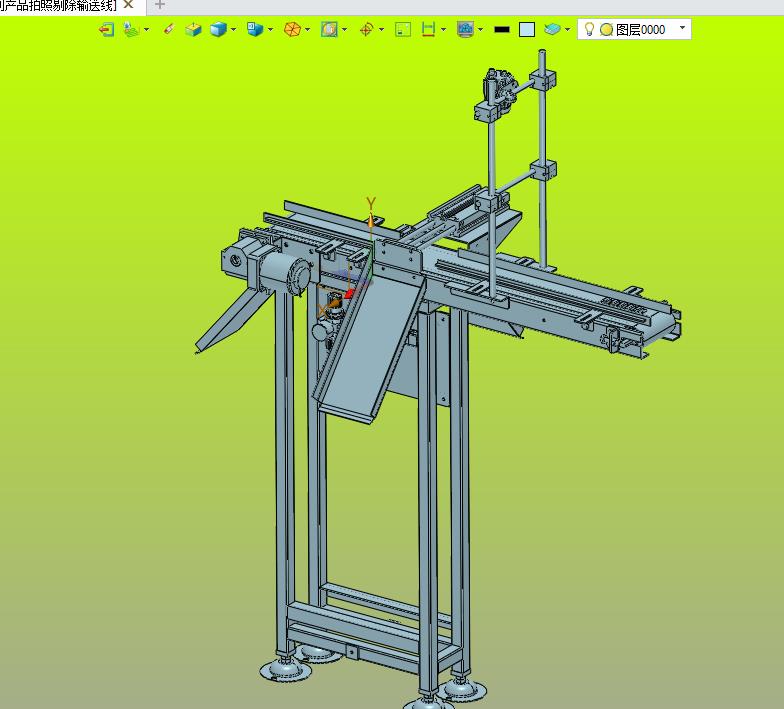This screenshot has height=709, width=784.
Task: Click the sketch-on-plane icon in toolbar
Action: point(130,30)
